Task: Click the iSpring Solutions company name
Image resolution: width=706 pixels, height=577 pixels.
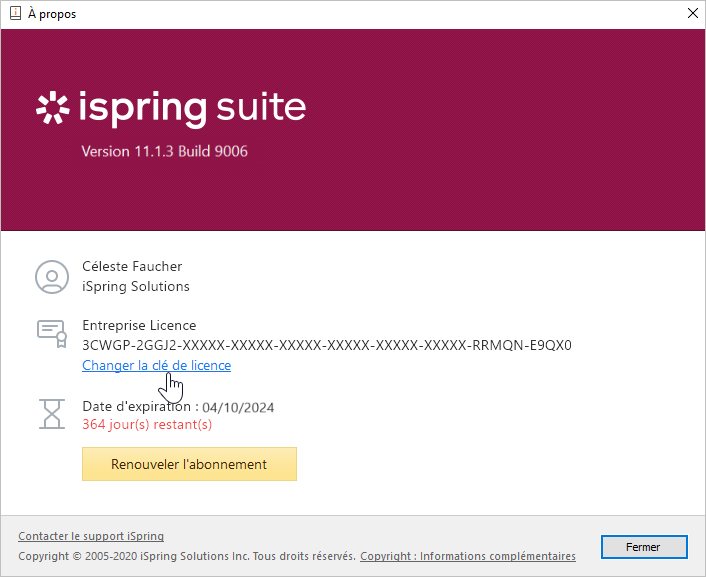Action: [135, 286]
